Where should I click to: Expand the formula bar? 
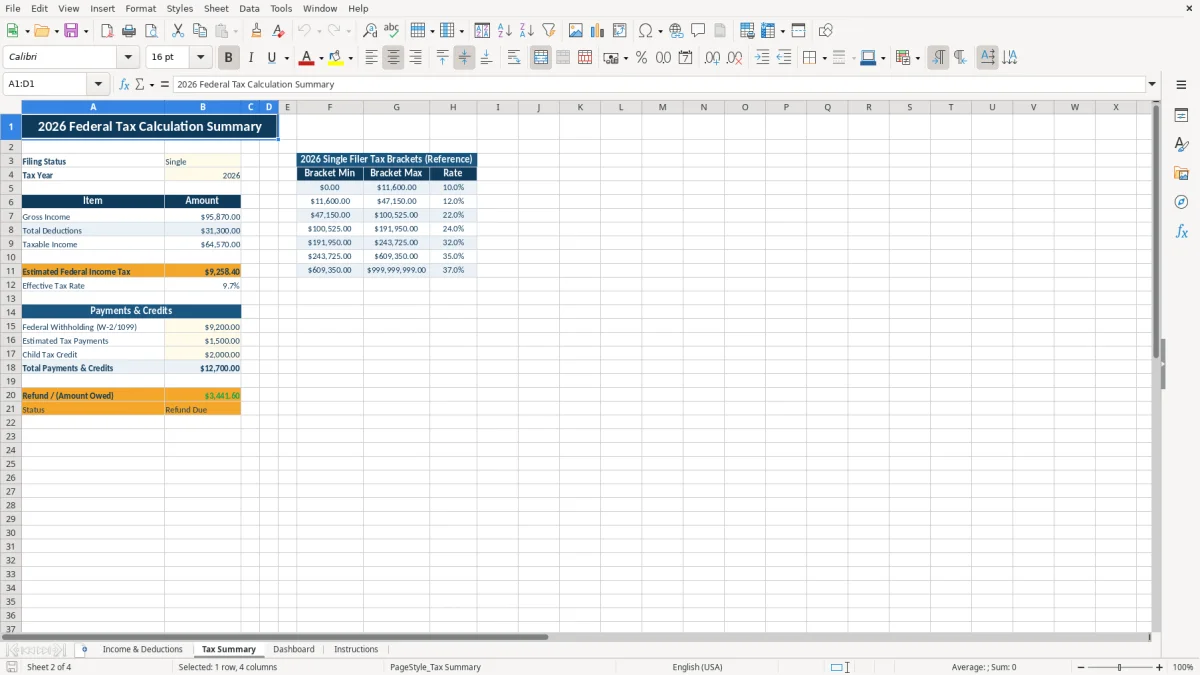click(x=1152, y=84)
